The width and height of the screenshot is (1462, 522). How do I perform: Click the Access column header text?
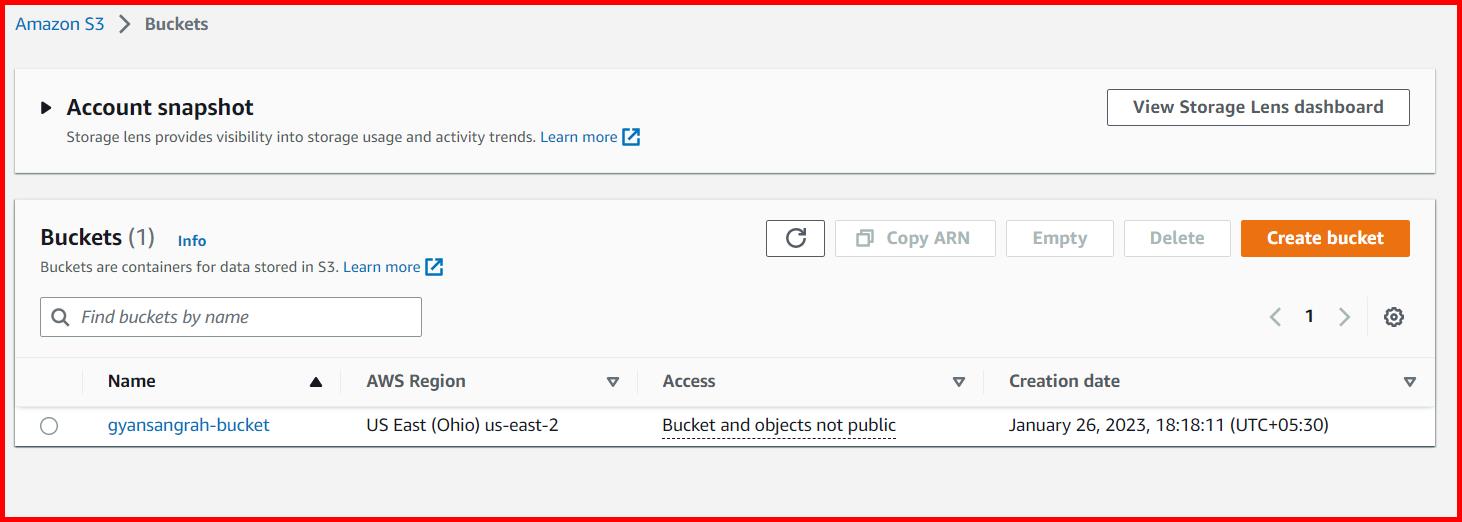(689, 381)
